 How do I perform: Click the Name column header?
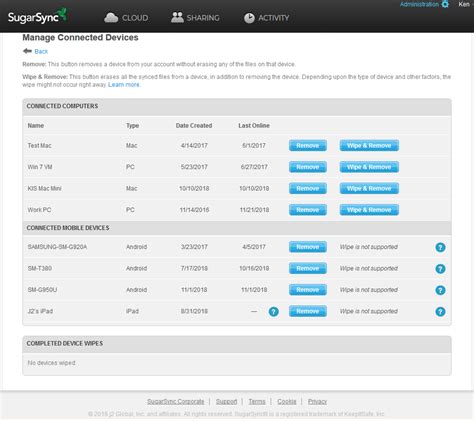(x=36, y=126)
